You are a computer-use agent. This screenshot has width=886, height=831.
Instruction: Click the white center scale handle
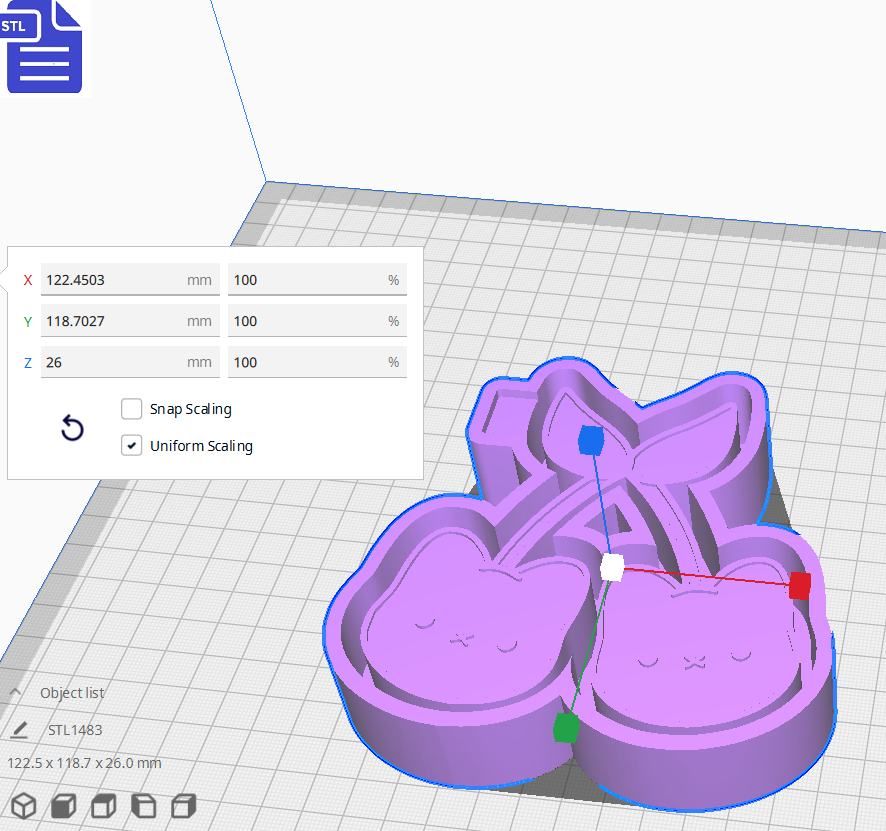[613, 568]
